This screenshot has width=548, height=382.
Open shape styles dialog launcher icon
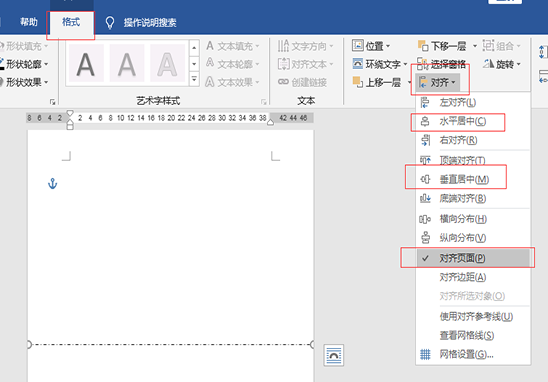[52, 102]
